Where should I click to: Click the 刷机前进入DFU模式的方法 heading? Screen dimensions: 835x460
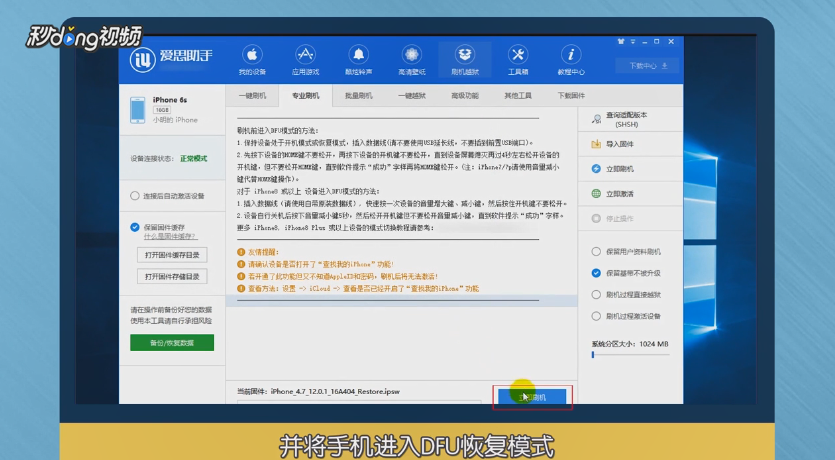click(x=277, y=130)
